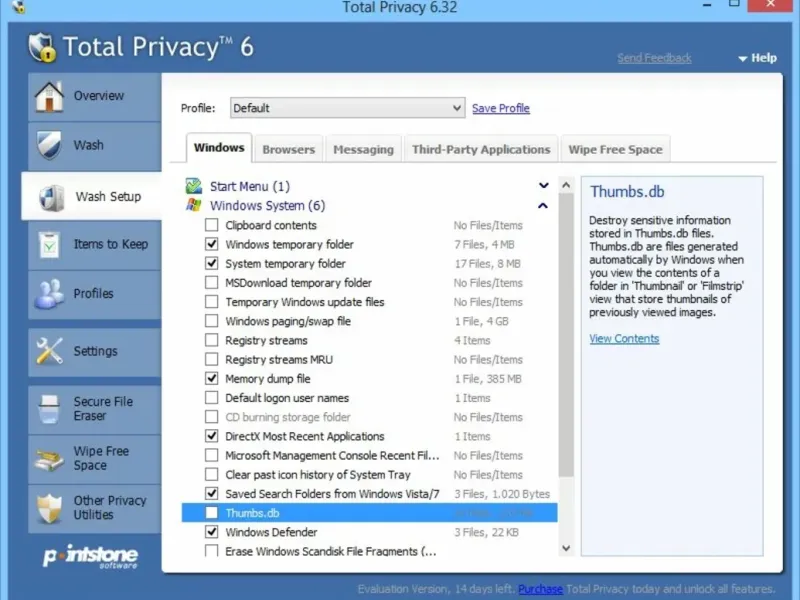Uncheck Windows Defender checkbox
Image resolution: width=800 pixels, height=600 pixels.
pyautogui.click(x=211, y=532)
